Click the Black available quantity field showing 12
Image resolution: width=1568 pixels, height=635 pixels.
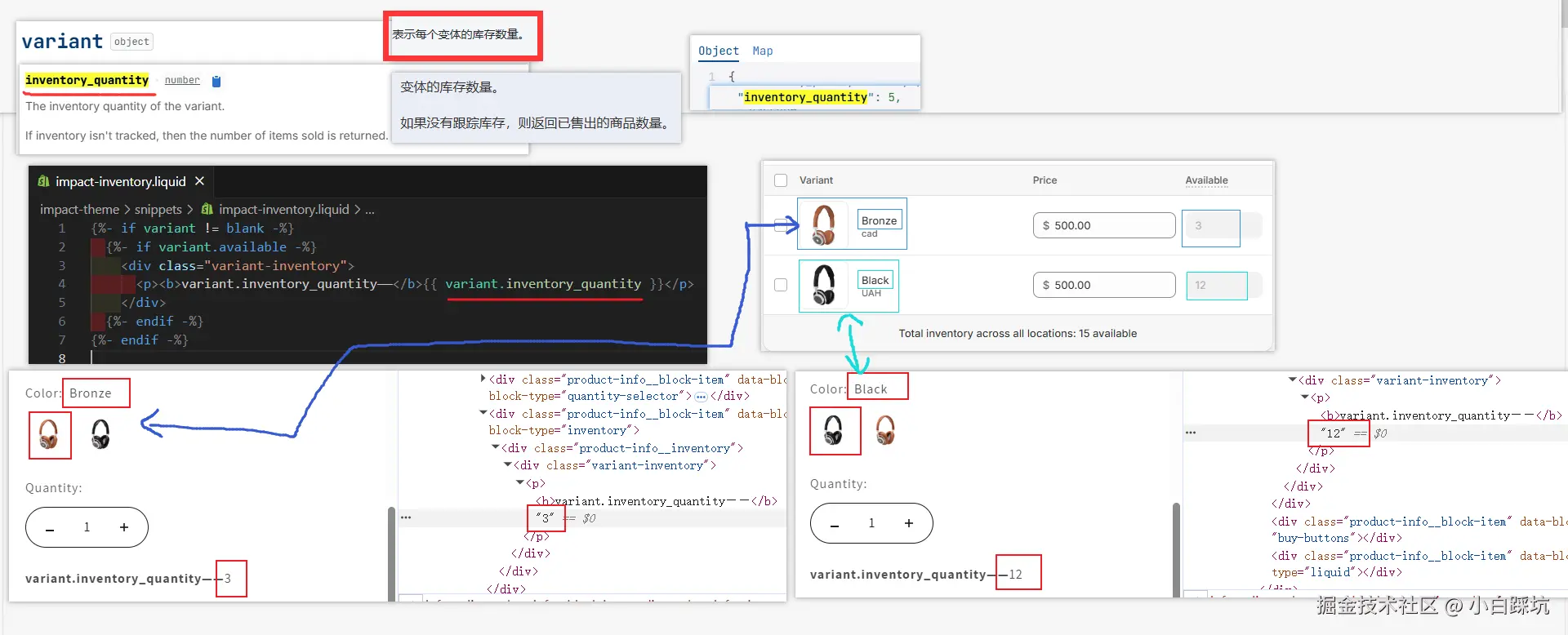click(1223, 285)
